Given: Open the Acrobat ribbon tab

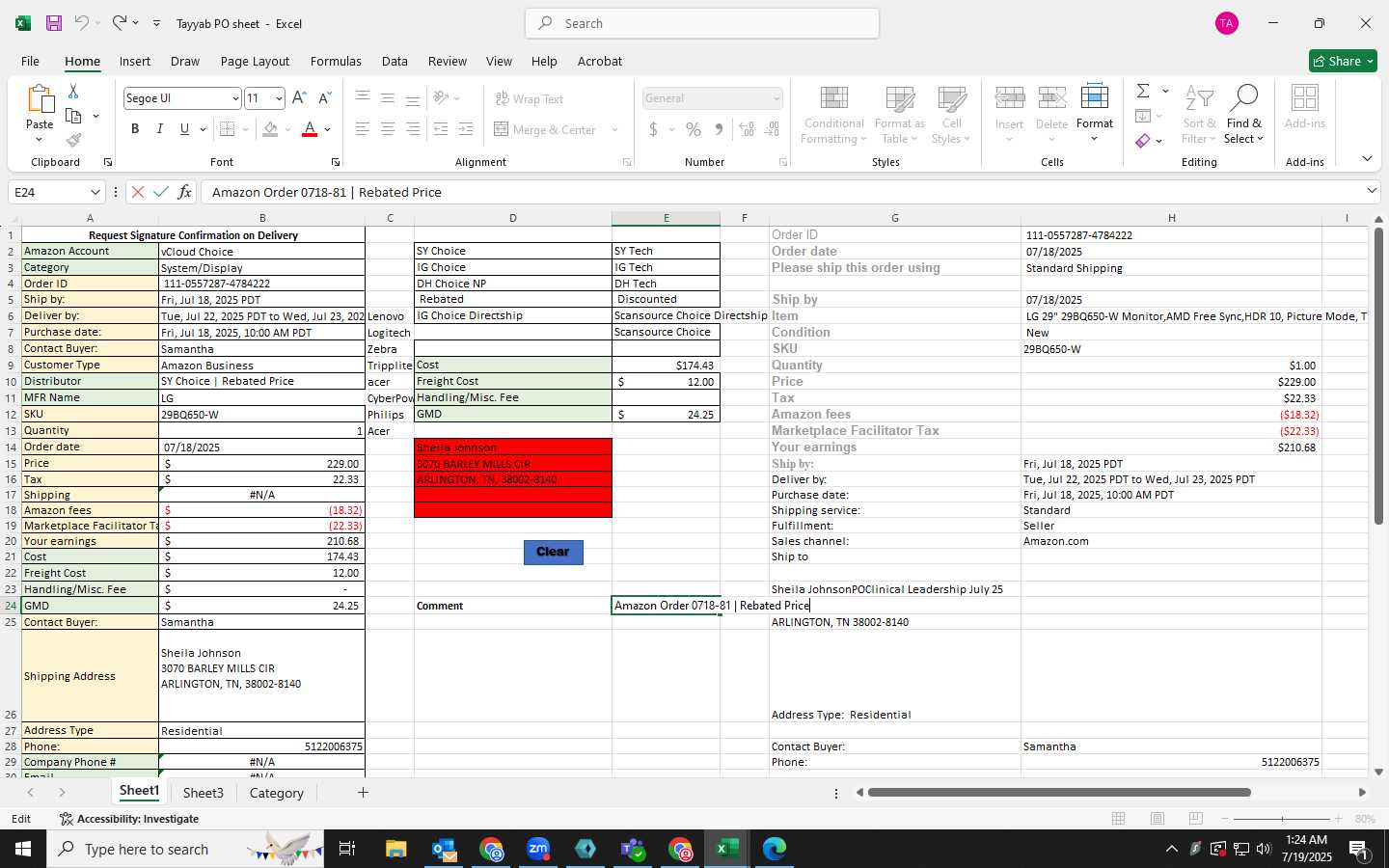Looking at the screenshot, I should click(x=600, y=61).
